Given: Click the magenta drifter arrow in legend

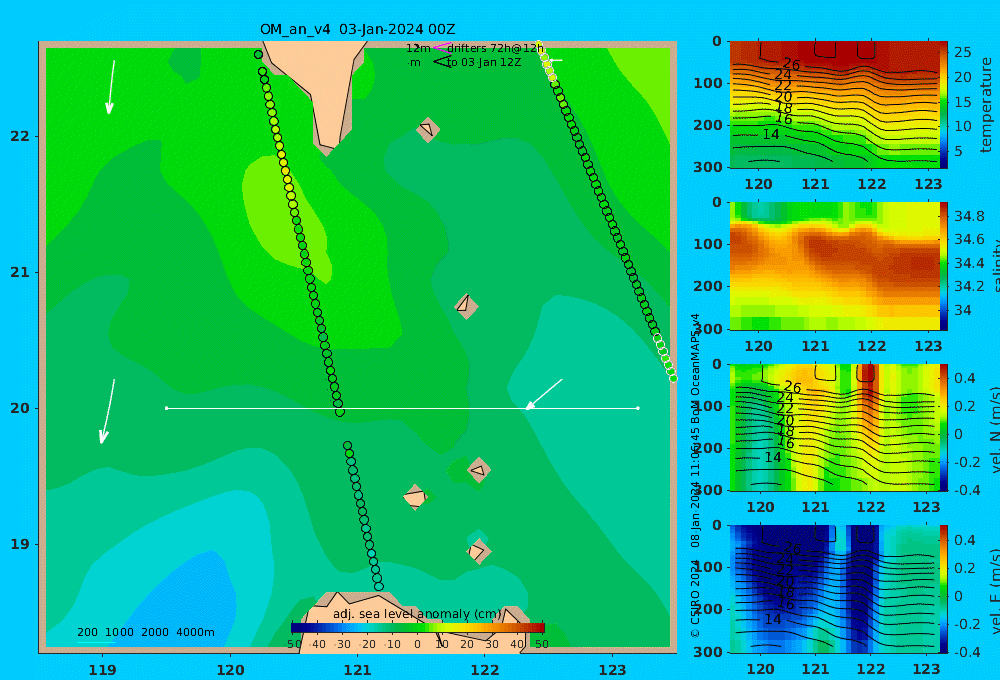Looking at the screenshot, I should [x=440, y=48].
